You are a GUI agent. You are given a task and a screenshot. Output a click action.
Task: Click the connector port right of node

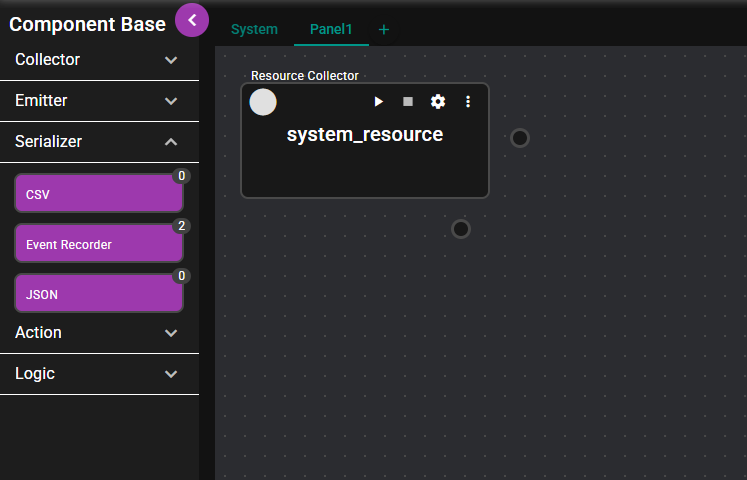(520, 138)
